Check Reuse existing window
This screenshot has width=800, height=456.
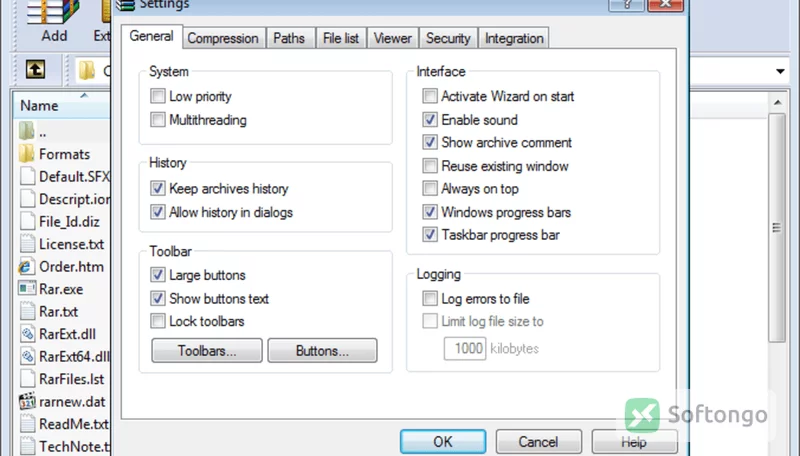[x=430, y=166]
